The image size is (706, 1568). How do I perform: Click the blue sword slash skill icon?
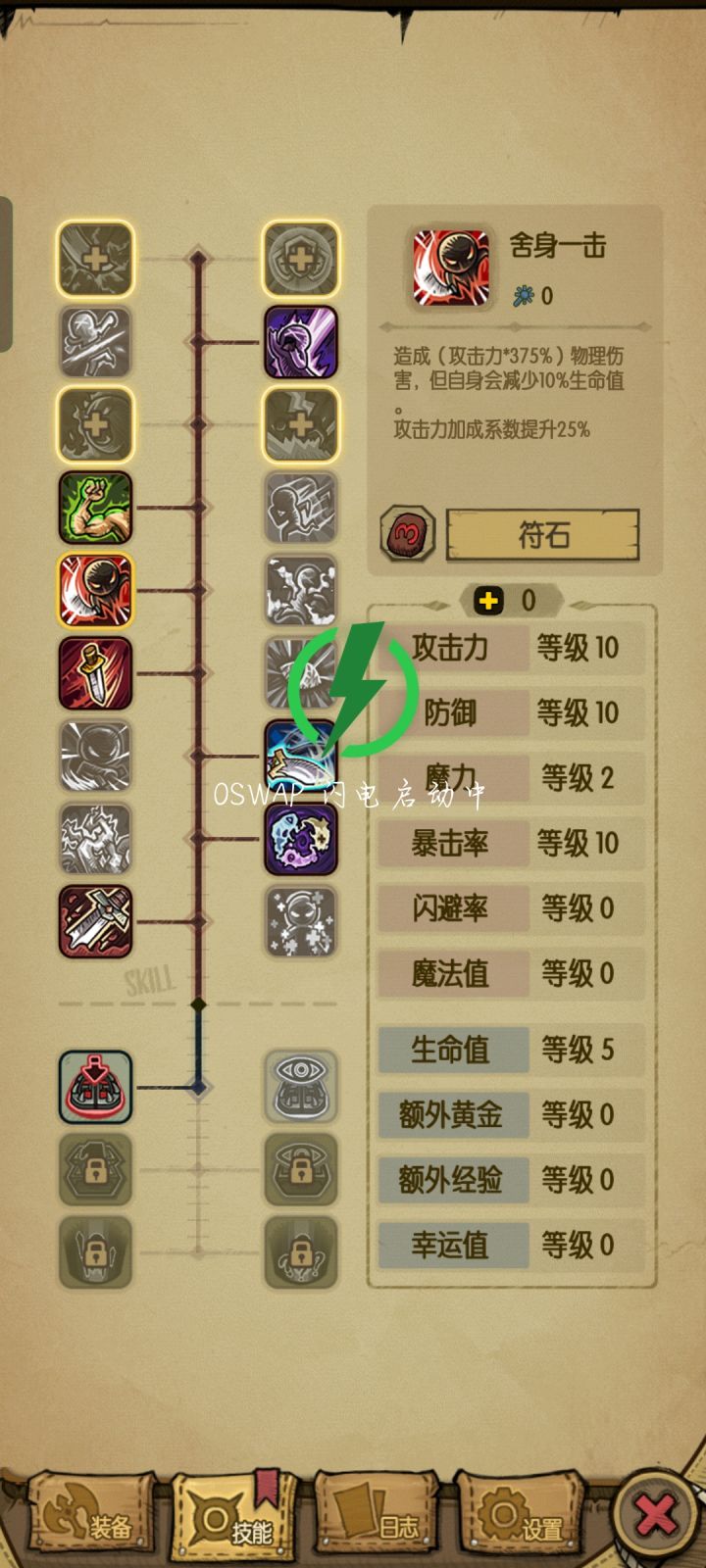[301, 756]
